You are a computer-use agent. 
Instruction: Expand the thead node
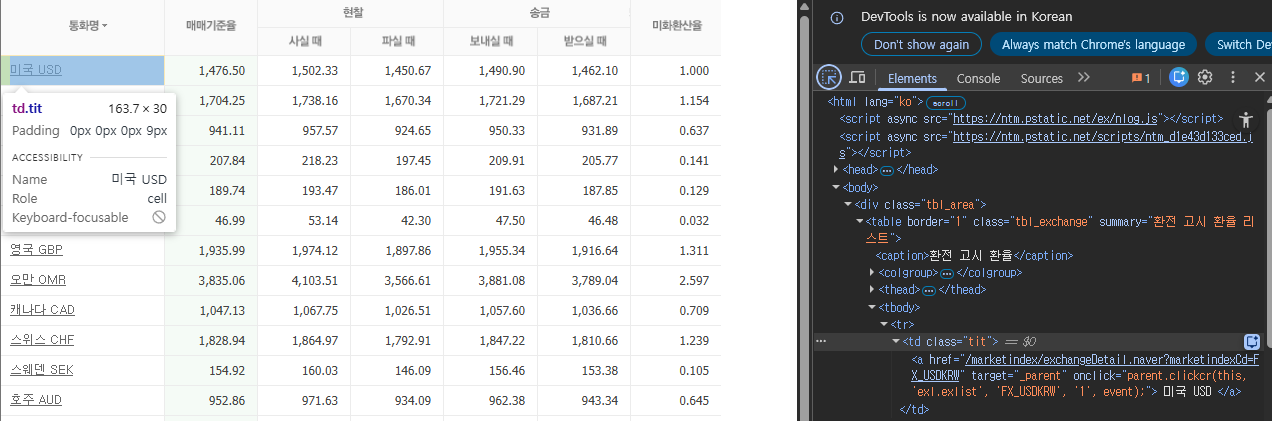coord(874,290)
